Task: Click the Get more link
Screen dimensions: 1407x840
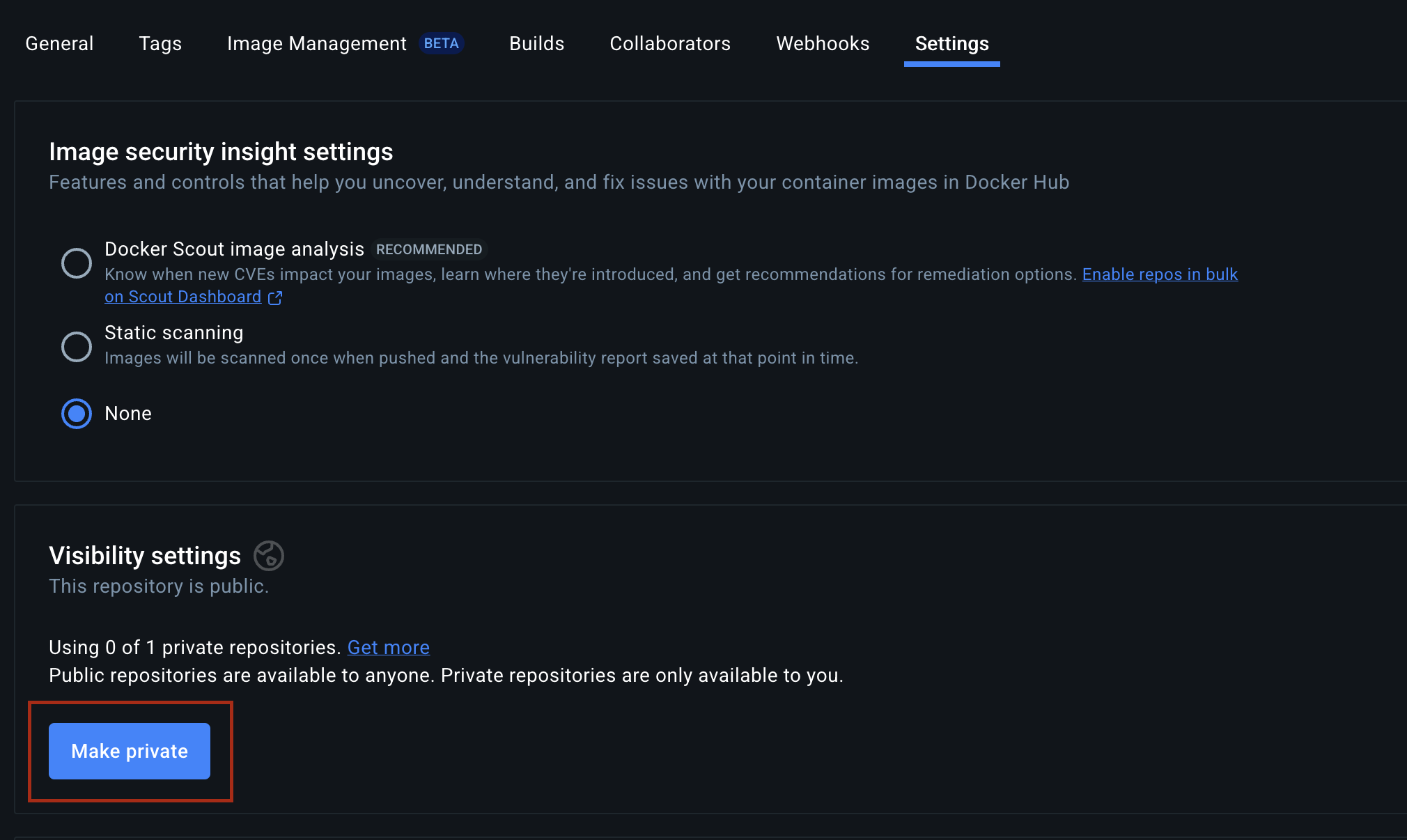Action: [x=388, y=647]
